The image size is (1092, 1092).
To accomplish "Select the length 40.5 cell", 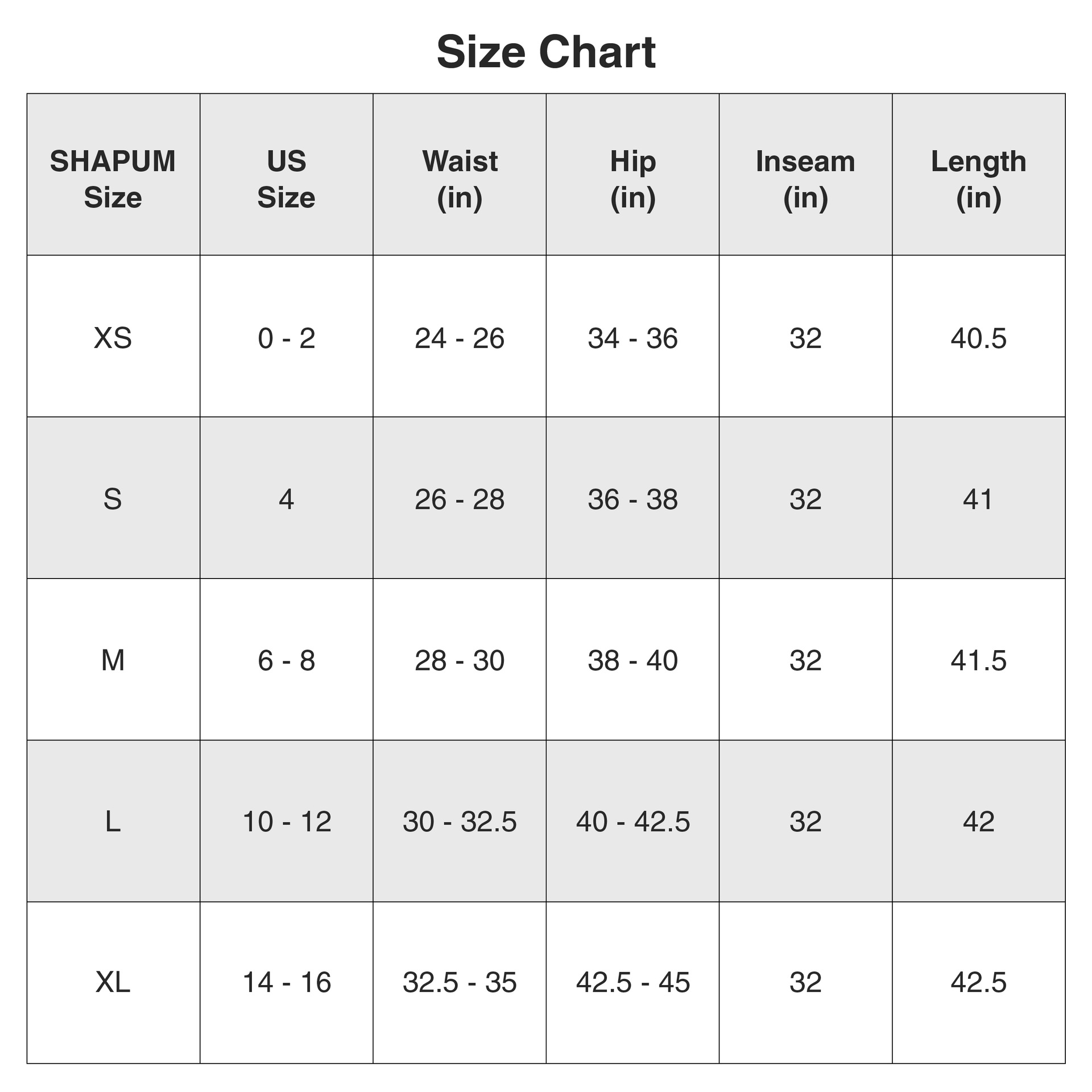I will coord(979,336).
